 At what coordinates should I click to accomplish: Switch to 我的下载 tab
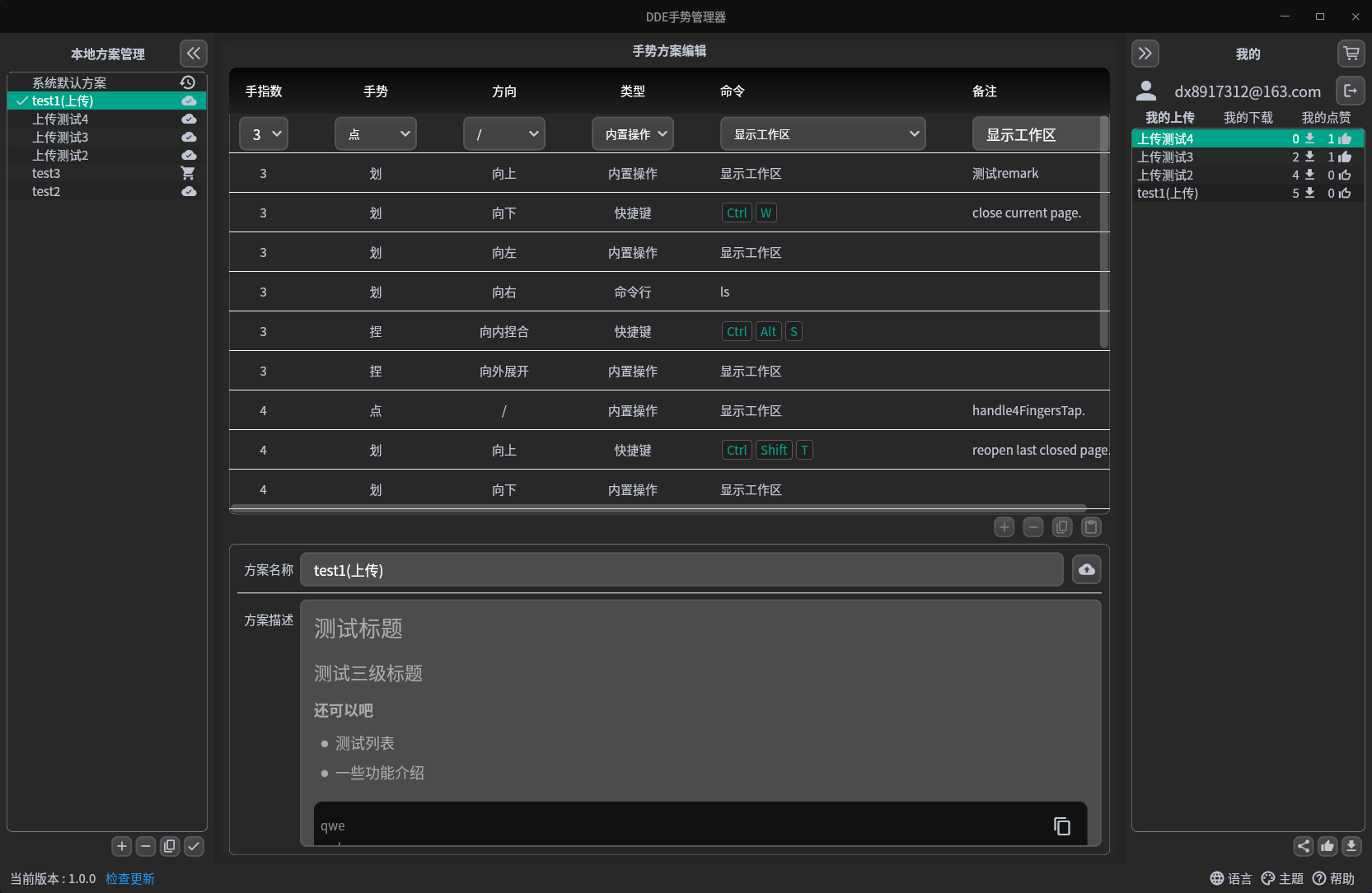coord(1248,118)
